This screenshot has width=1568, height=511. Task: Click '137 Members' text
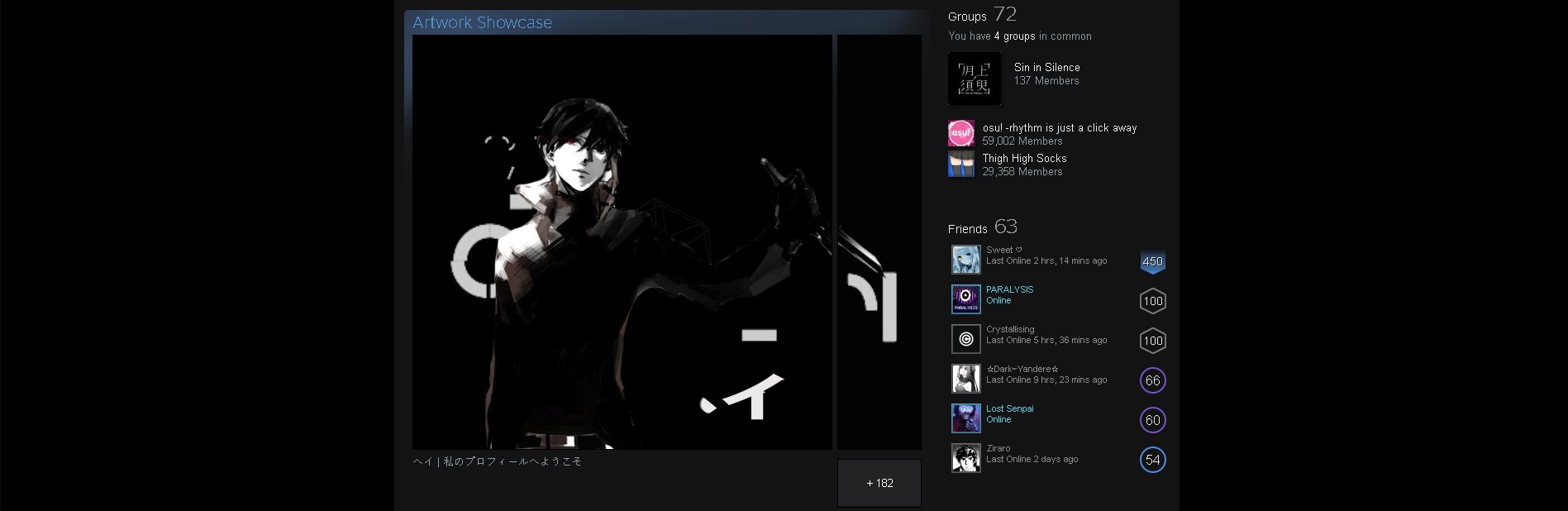pos(1046,81)
